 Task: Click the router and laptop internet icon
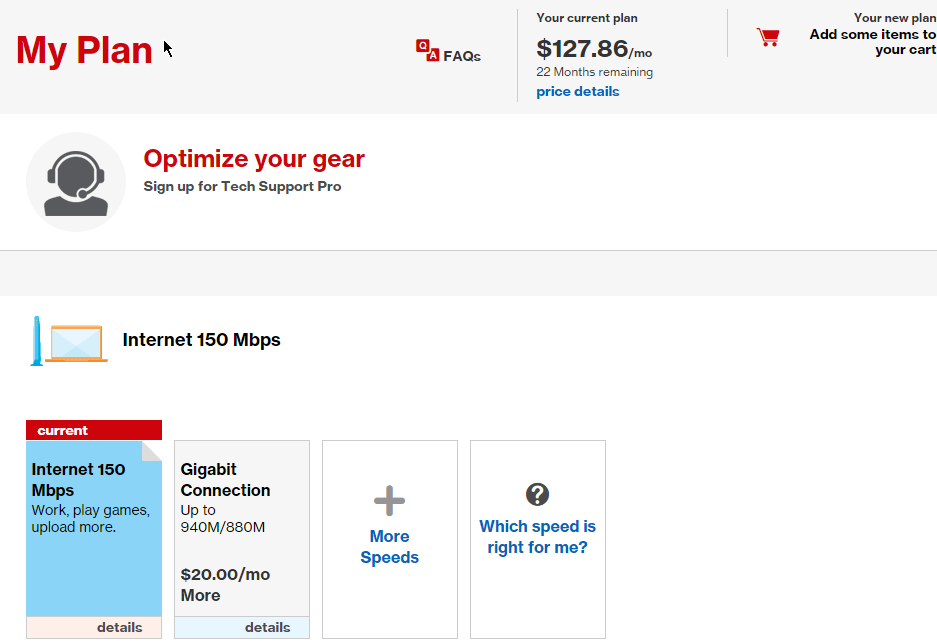(x=69, y=341)
